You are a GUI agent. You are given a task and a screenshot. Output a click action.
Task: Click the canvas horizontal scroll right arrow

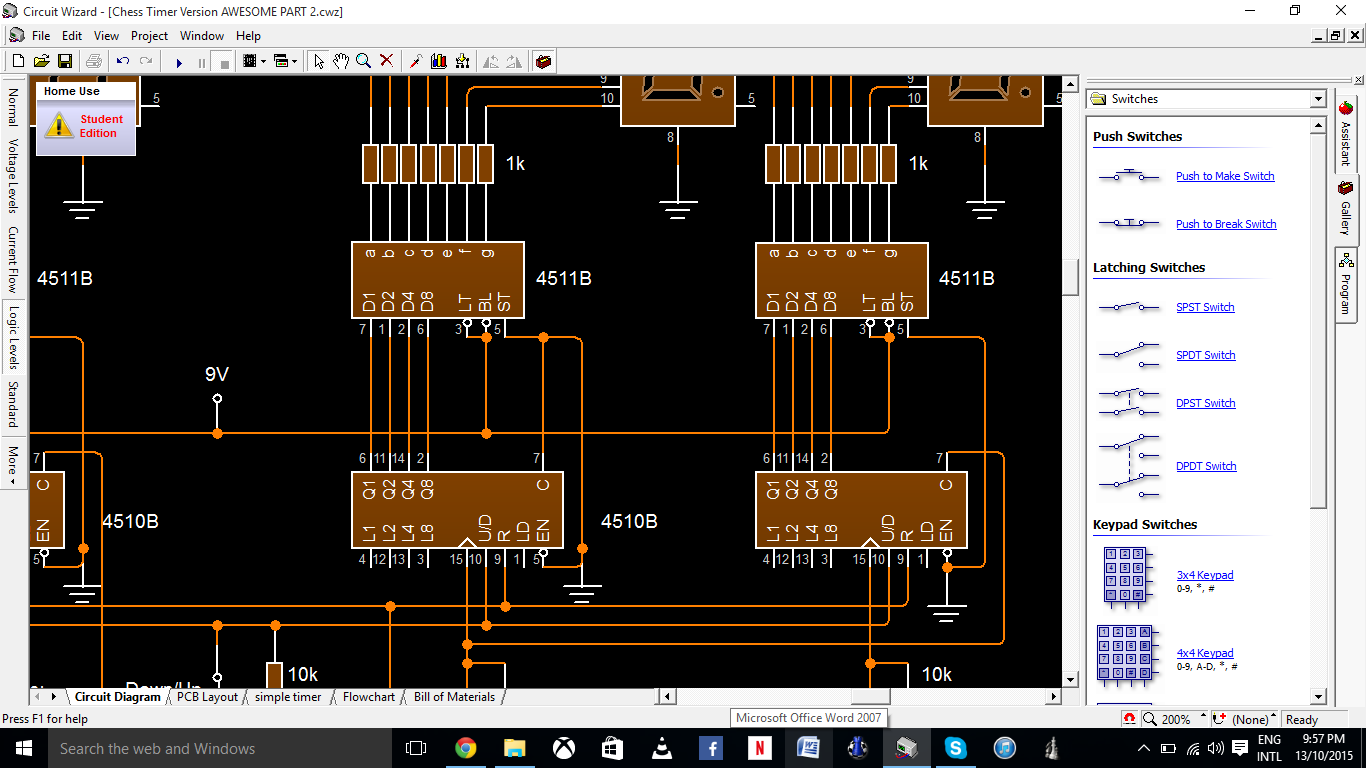tap(1053, 696)
